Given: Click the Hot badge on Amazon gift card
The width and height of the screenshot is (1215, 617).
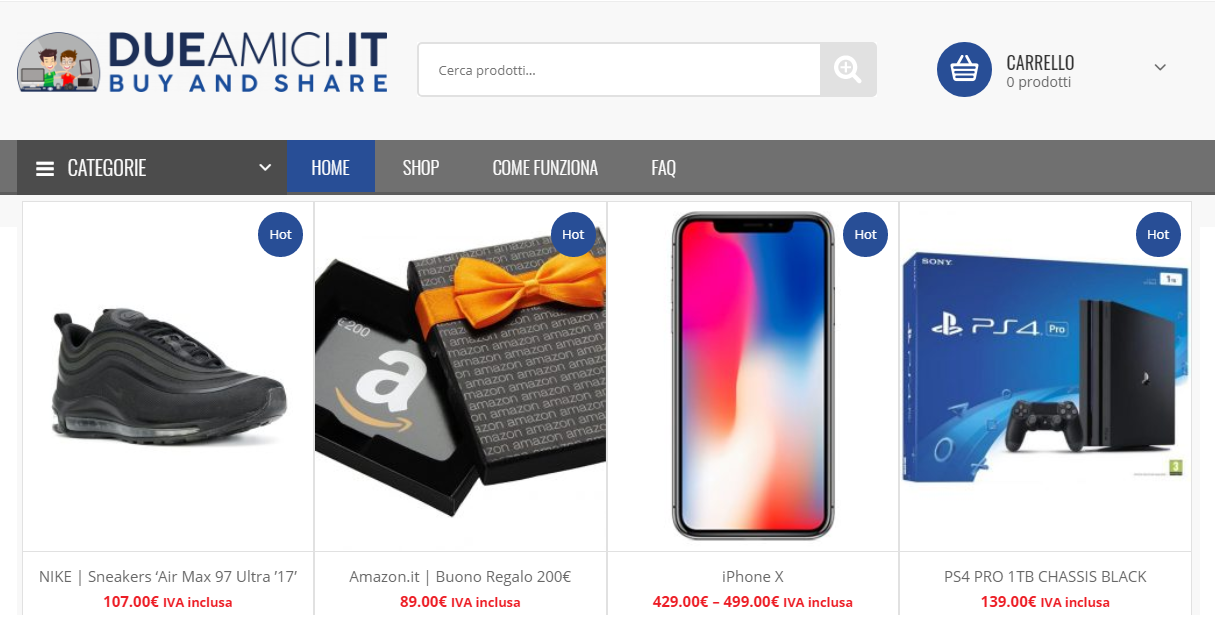Looking at the screenshot, I should coord(573,234).
